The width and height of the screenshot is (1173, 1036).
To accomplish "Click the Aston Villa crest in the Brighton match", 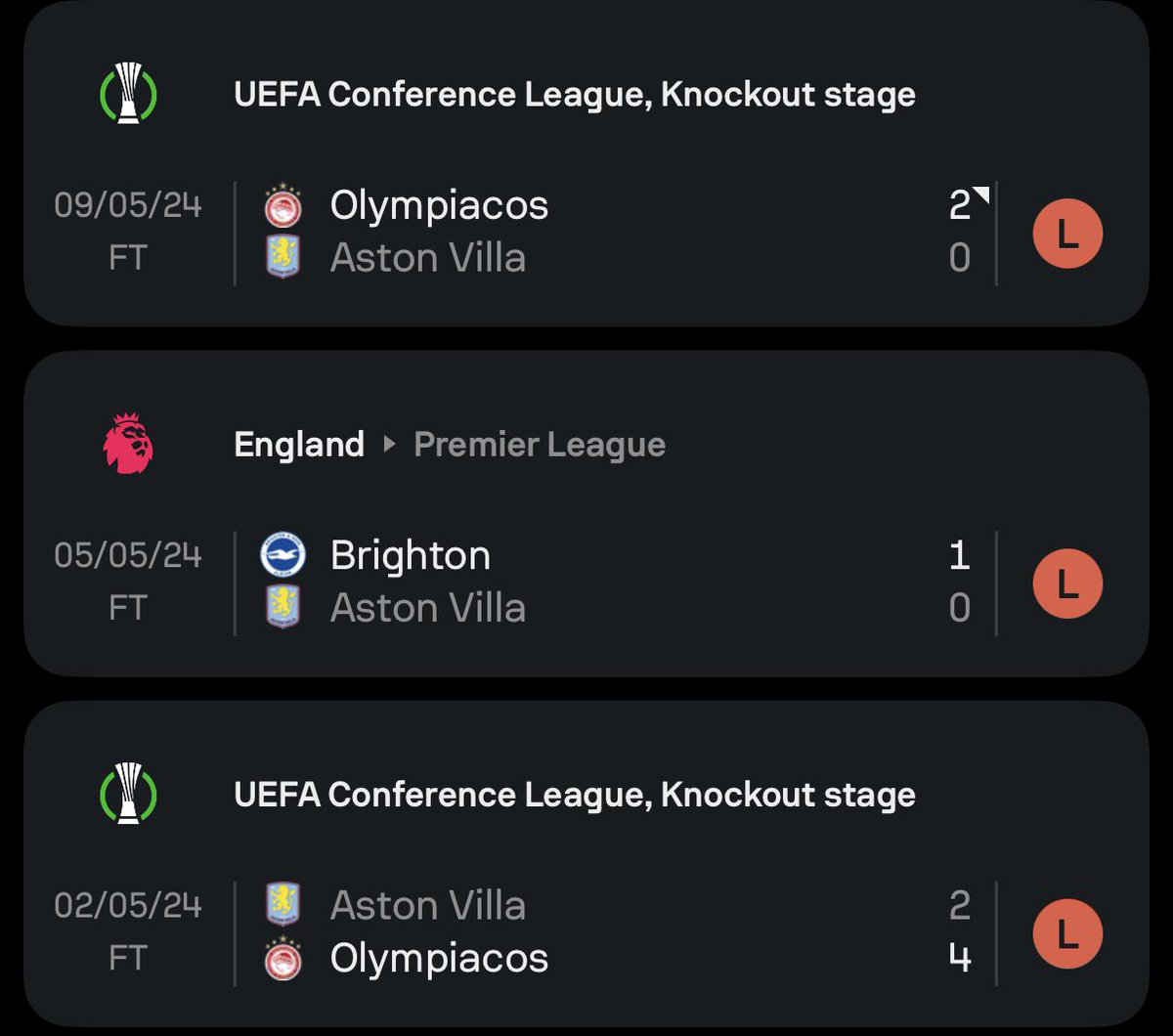I will pyautogui.click(x=283, y=607).
